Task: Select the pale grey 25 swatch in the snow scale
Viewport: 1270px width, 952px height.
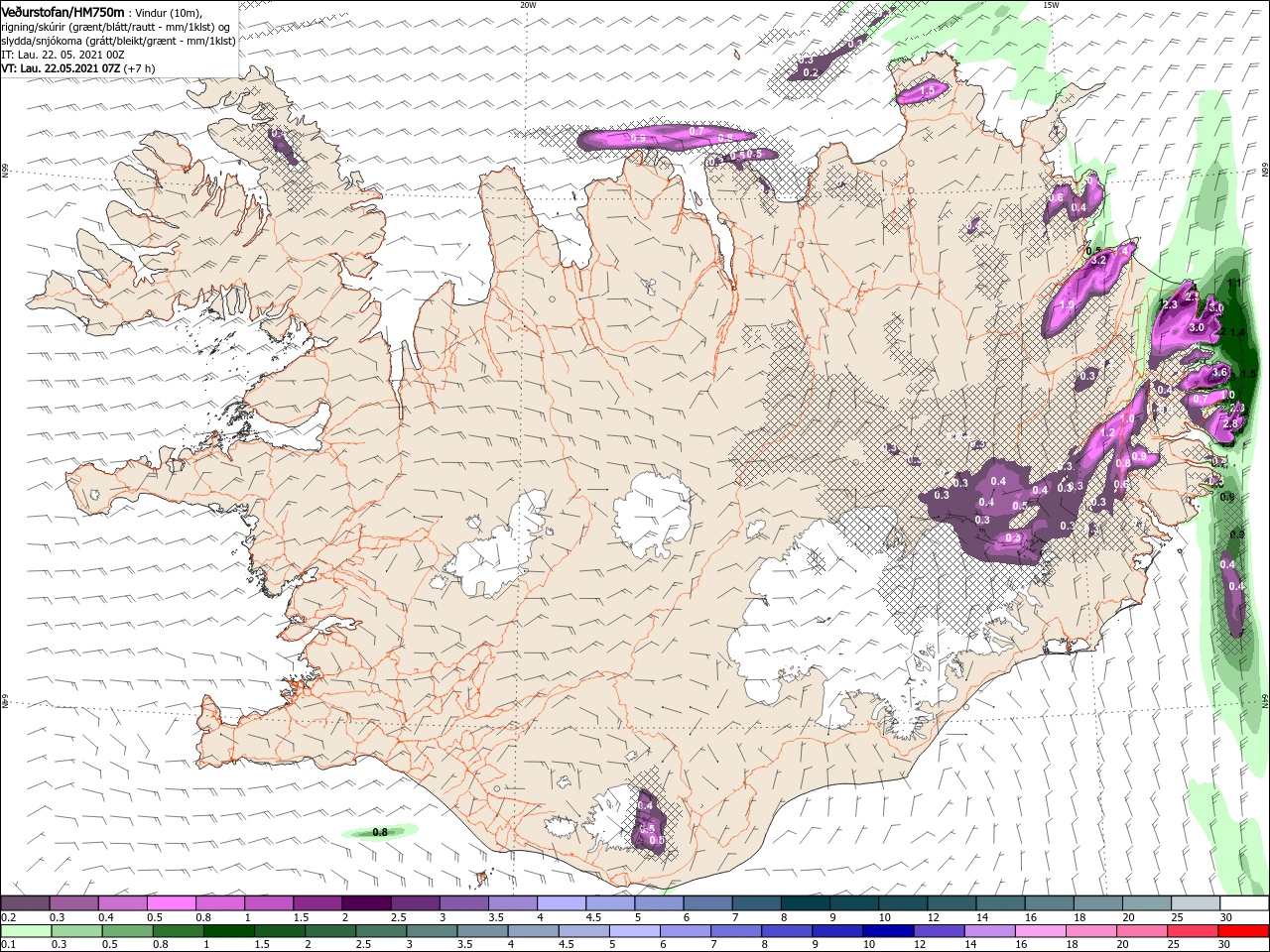Action: [x=1197, y=902]
